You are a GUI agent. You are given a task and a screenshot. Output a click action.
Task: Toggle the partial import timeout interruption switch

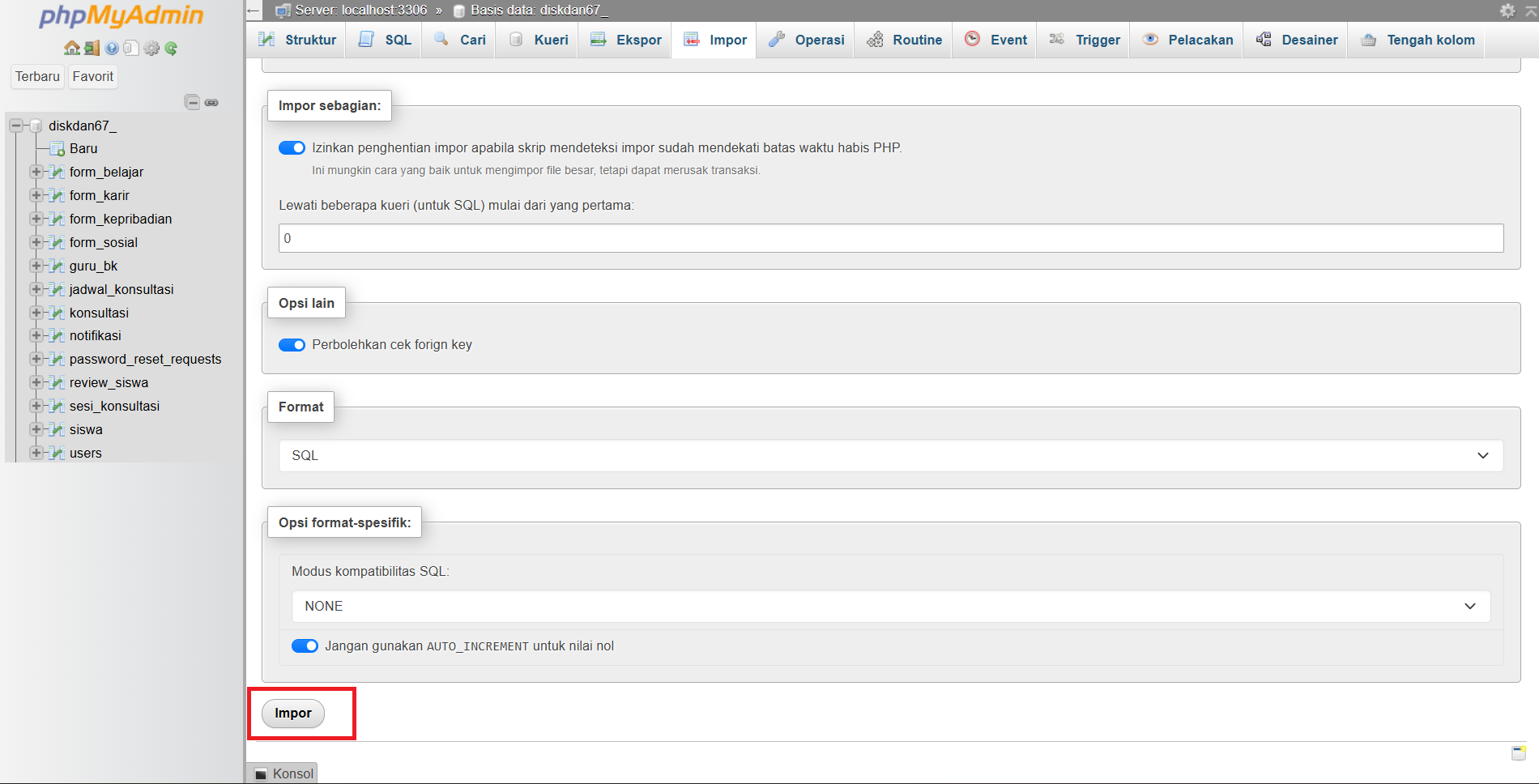click(x=292, y=148)
